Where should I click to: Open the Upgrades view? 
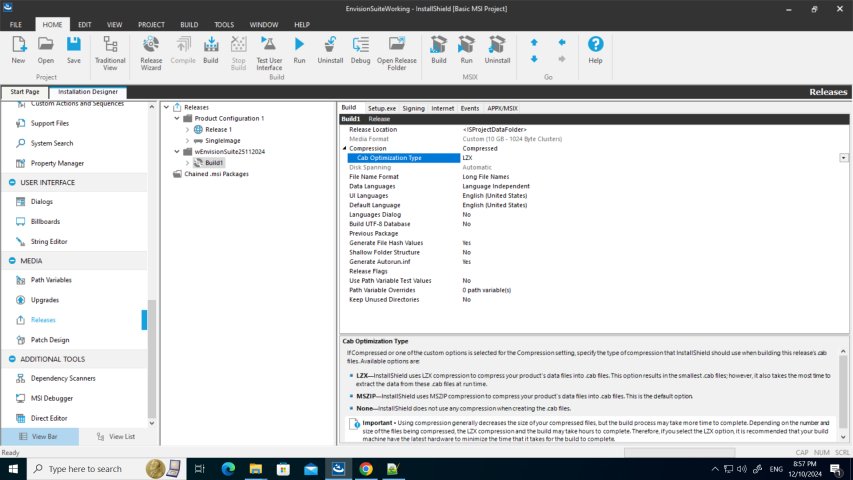pyautogui.click(x=45, y=300)
